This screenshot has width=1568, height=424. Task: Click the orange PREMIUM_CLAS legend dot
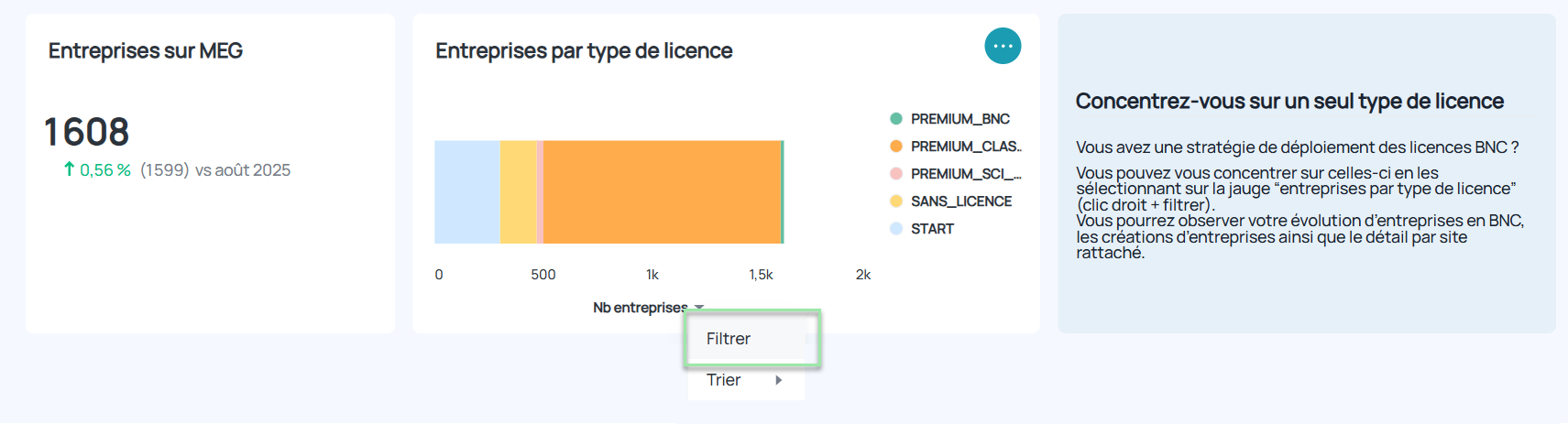click(x=896, y=147)
